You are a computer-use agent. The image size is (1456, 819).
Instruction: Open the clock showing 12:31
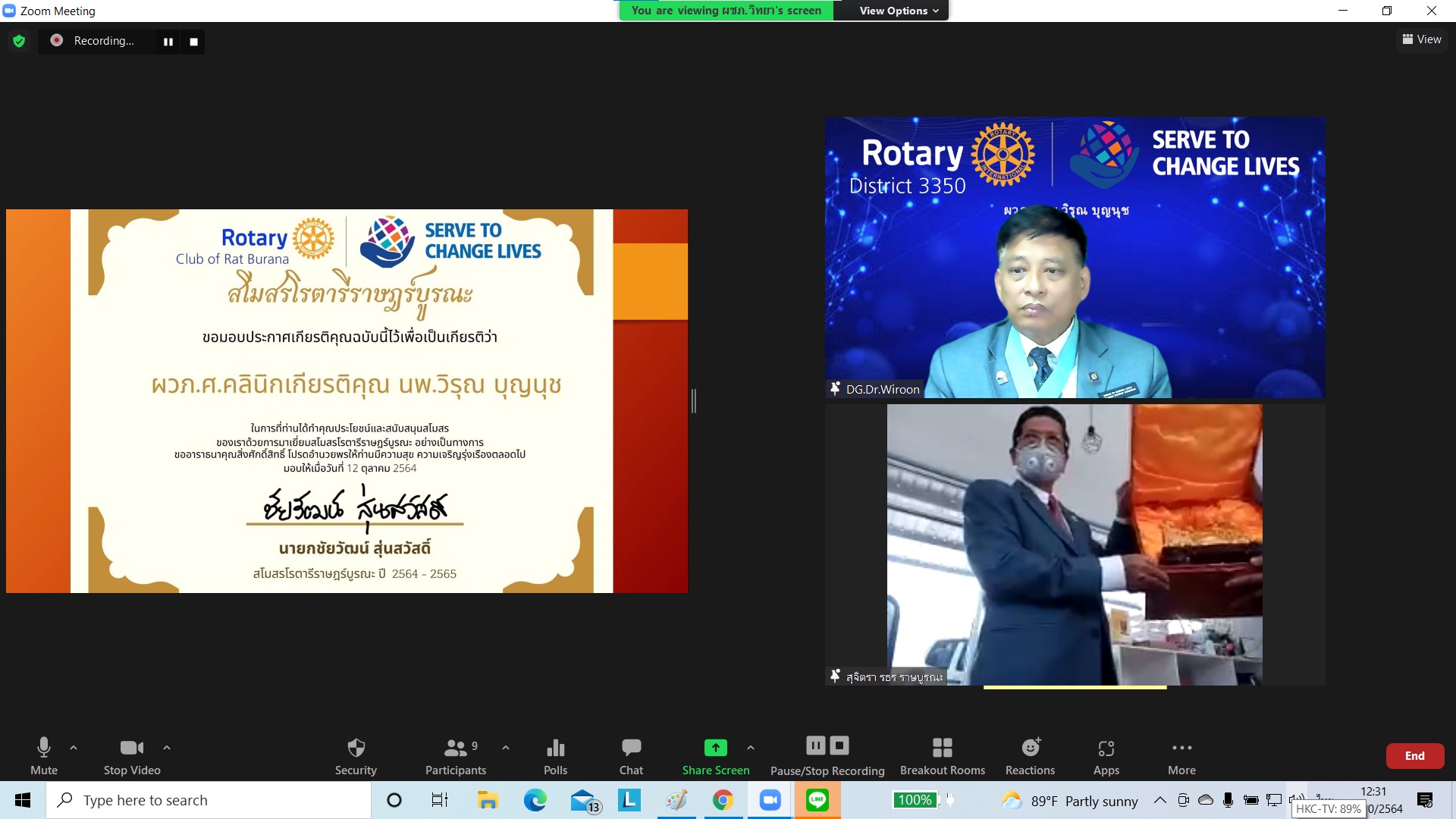pyautogui.click(x=1373, y=792)
